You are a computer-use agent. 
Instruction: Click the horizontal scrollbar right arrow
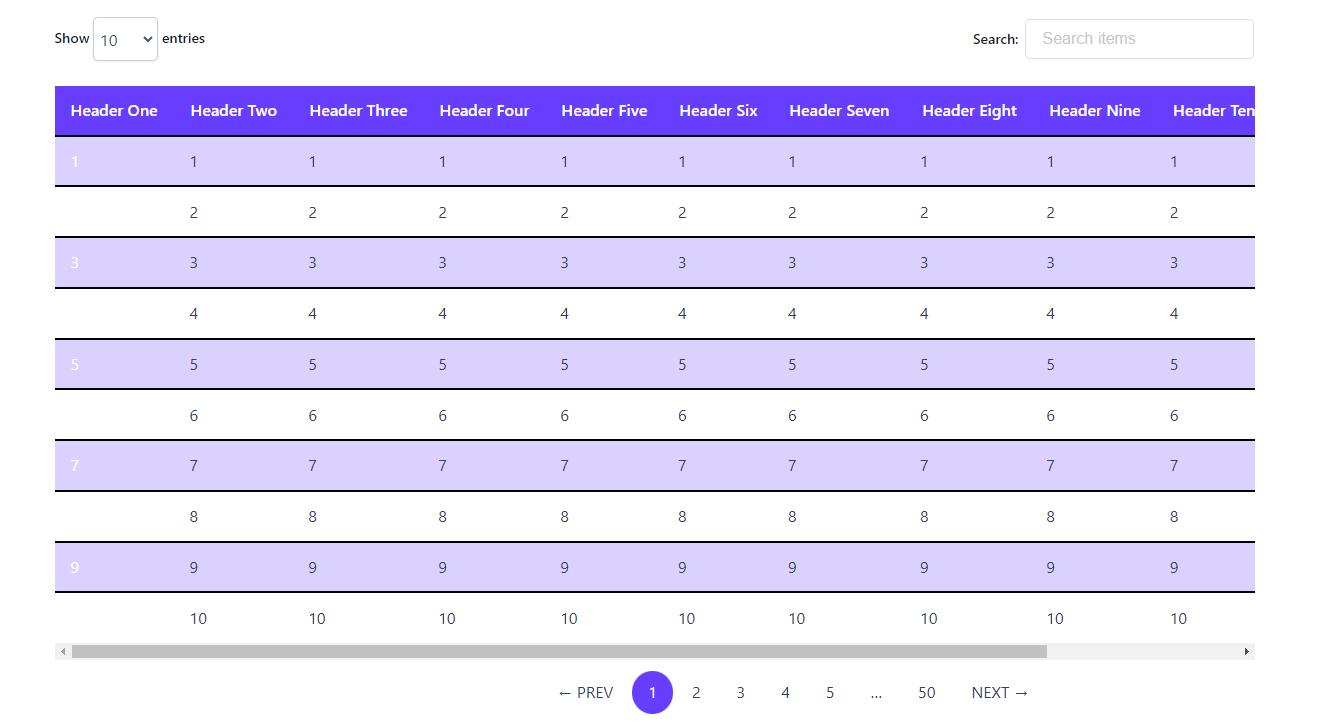1246,651
